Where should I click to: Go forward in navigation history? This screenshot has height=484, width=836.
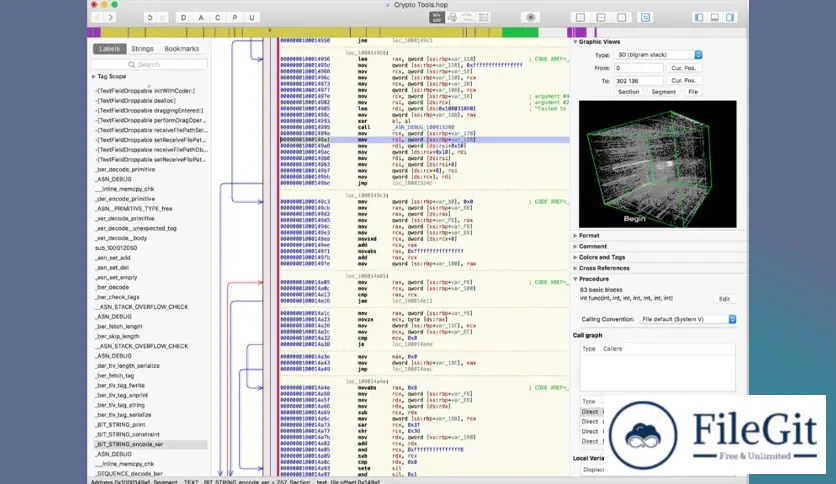point(111,18)
